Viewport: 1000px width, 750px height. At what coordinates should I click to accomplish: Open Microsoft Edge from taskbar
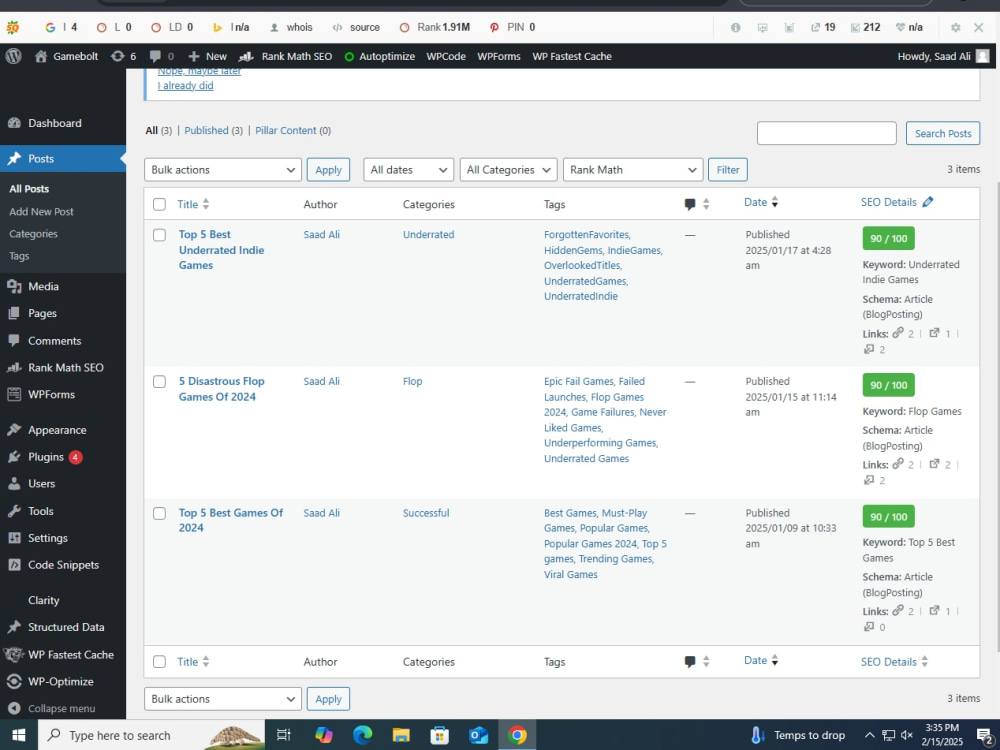pos(362,735)
